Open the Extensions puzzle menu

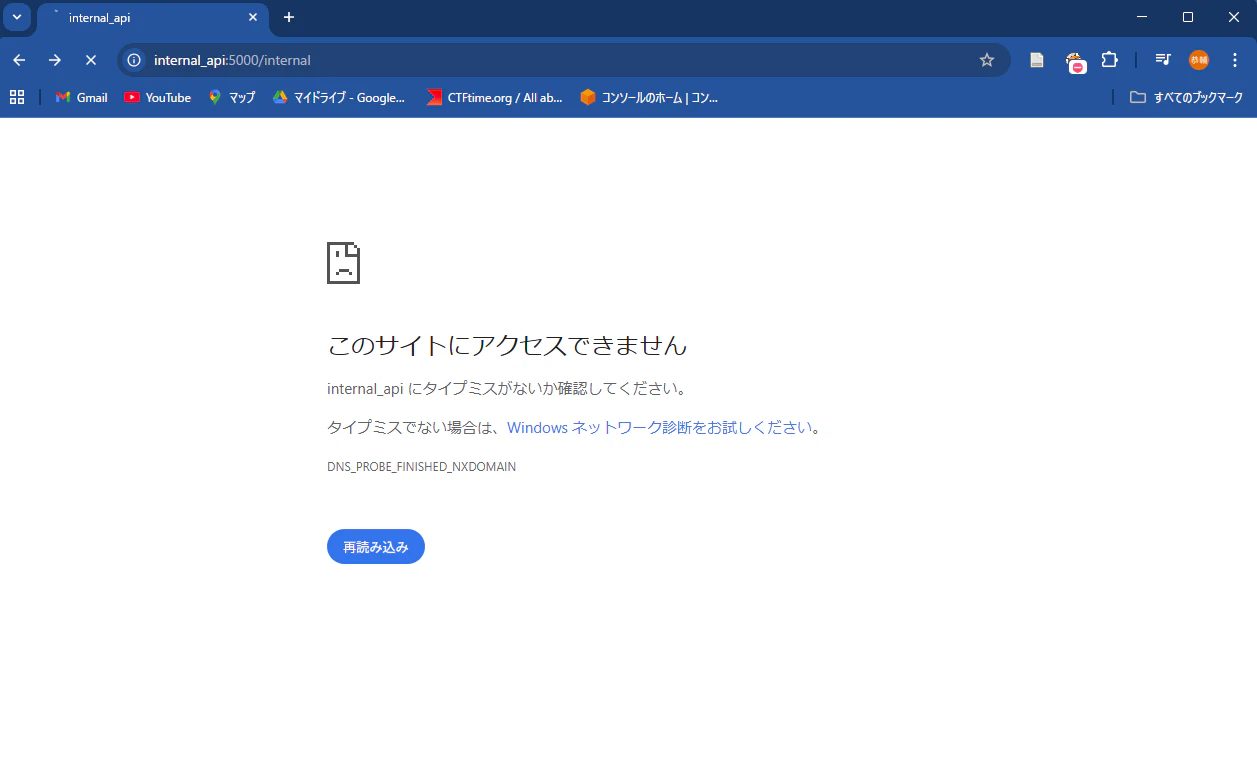(1109, 60)
